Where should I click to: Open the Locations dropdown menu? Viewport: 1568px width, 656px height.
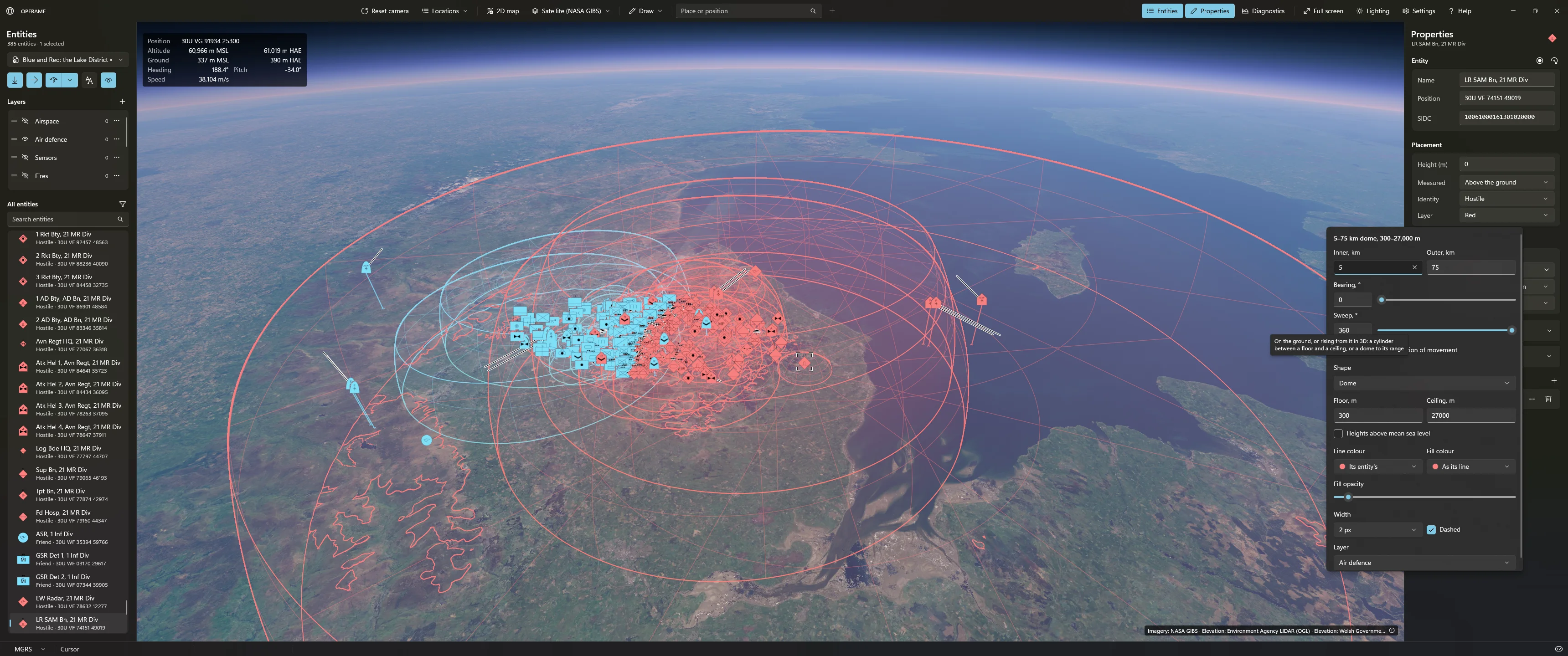[445, 11]
